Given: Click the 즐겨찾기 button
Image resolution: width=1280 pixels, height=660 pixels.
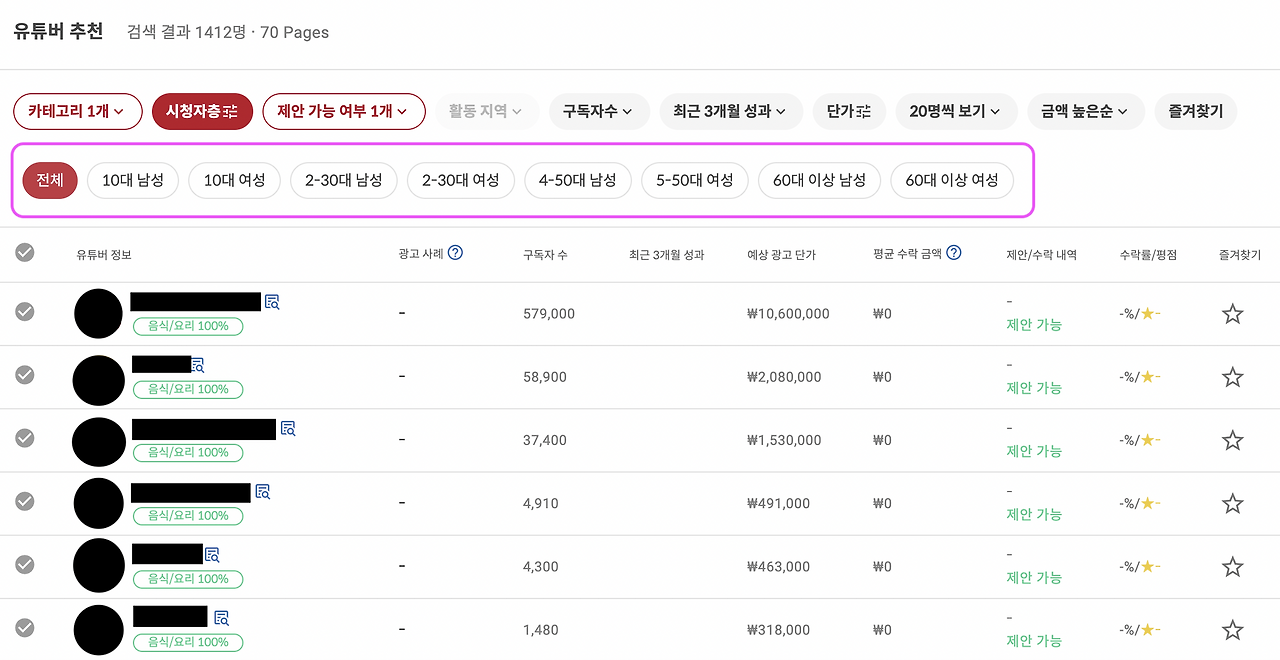Looking at the screenshot, I should 1195,111.
